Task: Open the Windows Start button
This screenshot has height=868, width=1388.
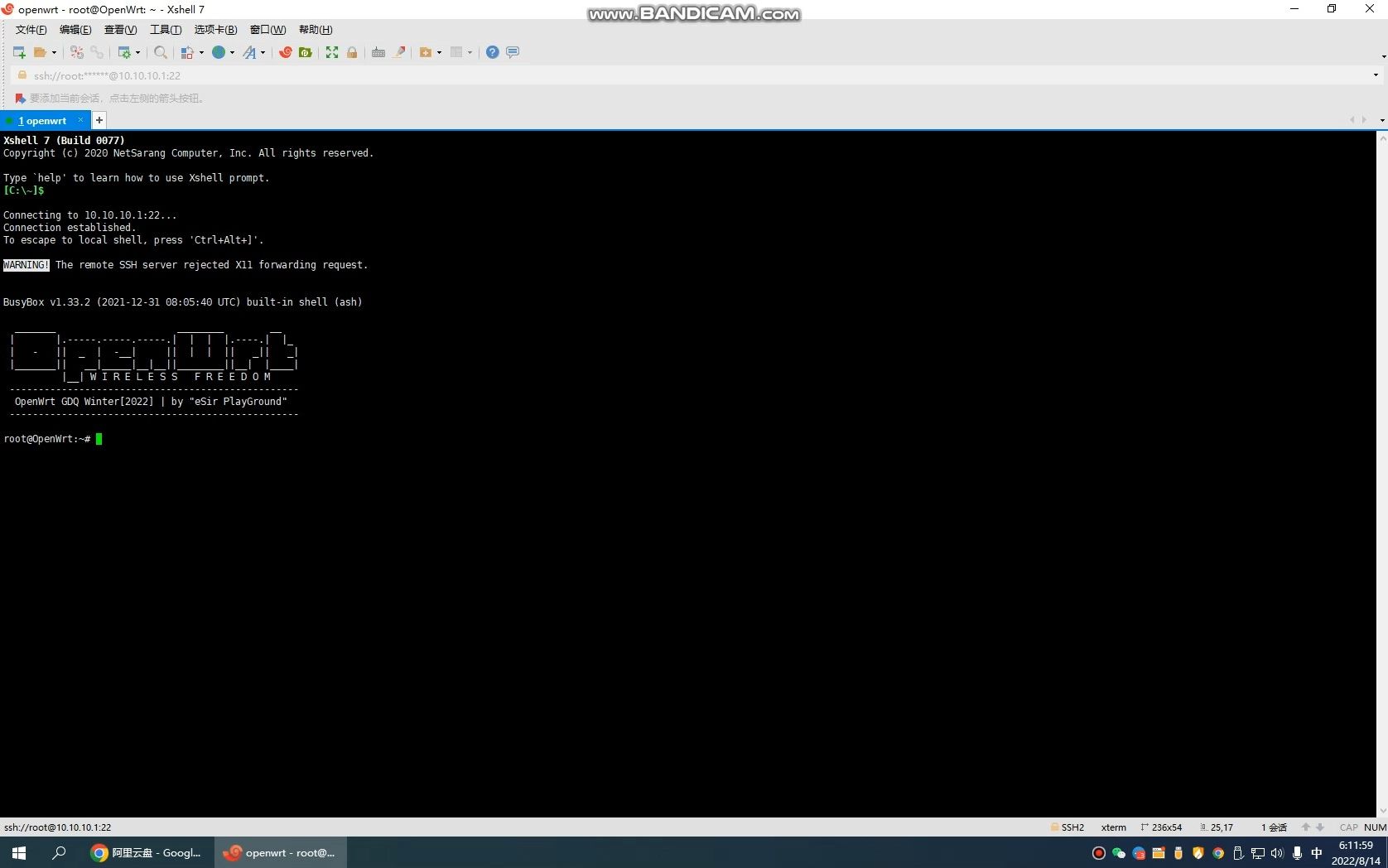Action: point(19,852)
